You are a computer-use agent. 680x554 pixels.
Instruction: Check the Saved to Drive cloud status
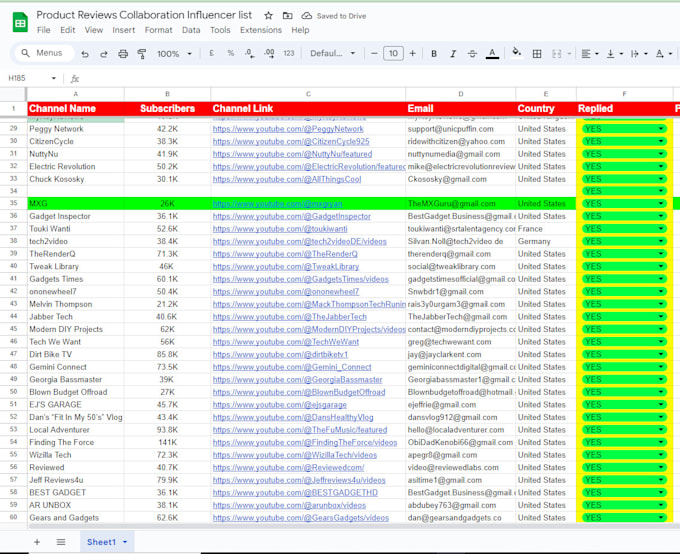pos(334,16)
